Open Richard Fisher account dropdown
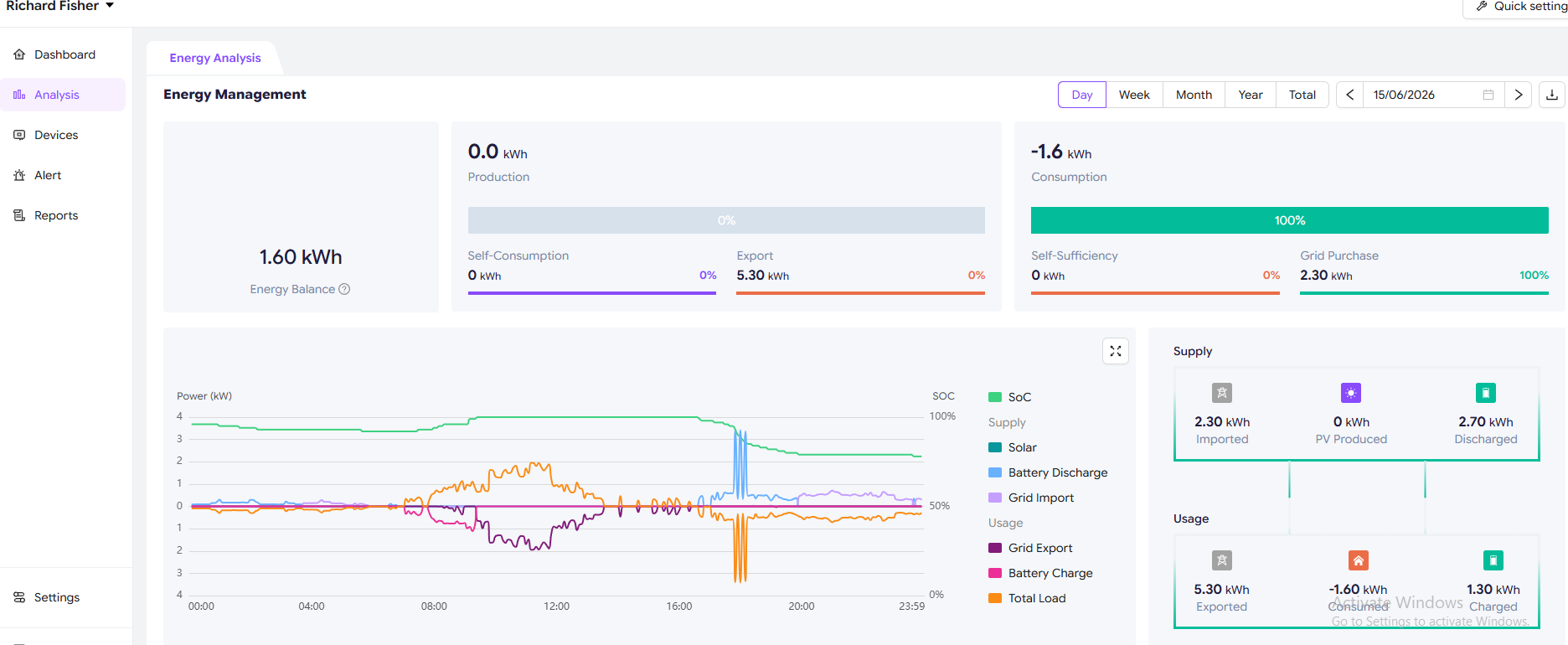The image size is (1568, 645). click(59, 7)
